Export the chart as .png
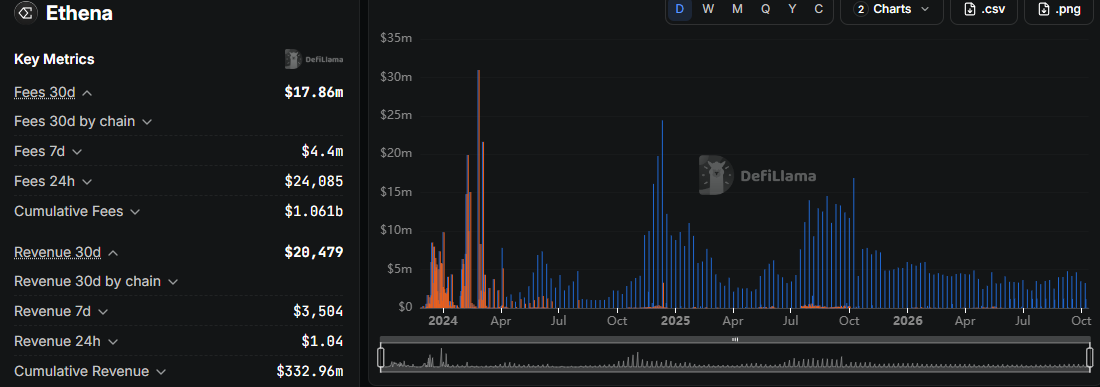Viewport: 1100px width, 387px height. click(1059, 10)
